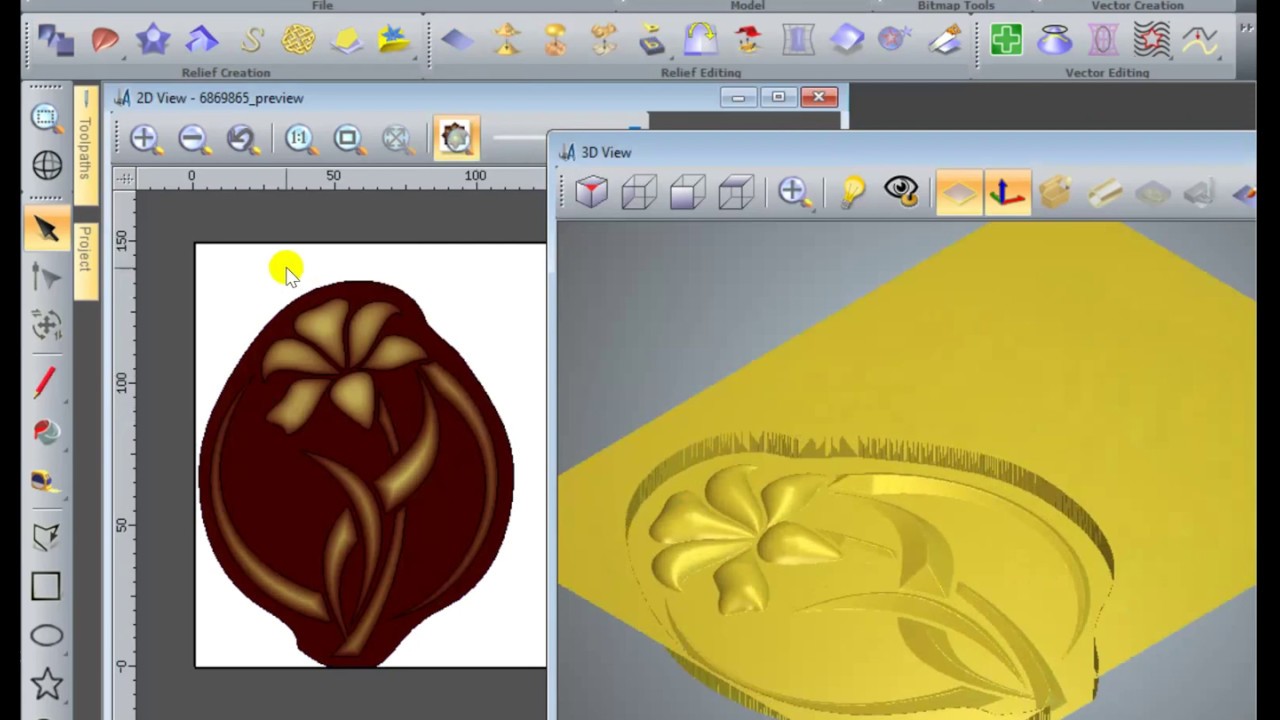Click the wavy lines with red star icon

1152,40
